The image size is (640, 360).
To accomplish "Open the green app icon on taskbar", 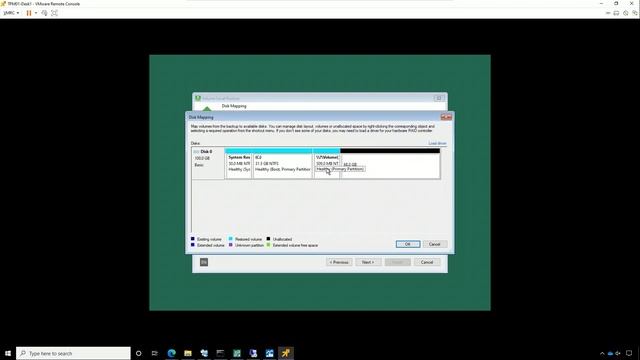I will 237,353.
